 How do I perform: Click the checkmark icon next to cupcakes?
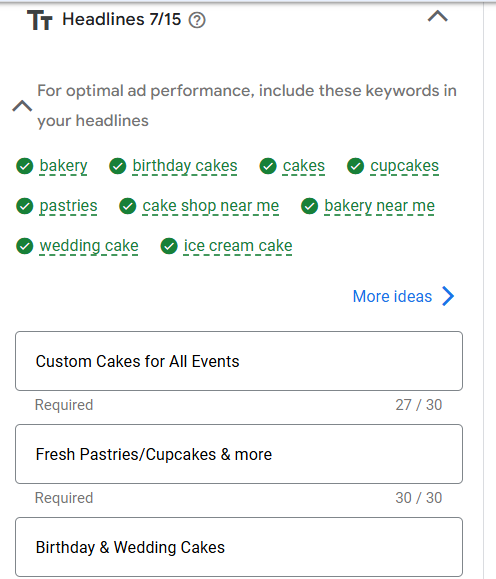coord(356,166)
